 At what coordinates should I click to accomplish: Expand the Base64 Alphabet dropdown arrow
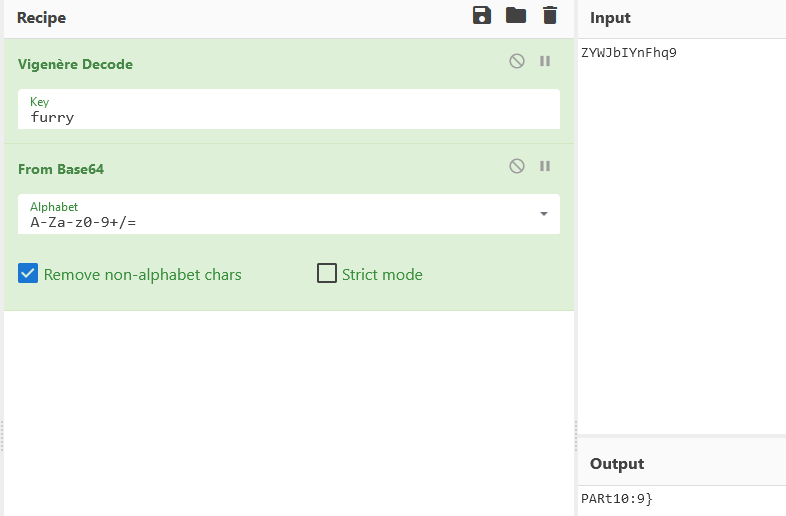[x=544, y=214]
